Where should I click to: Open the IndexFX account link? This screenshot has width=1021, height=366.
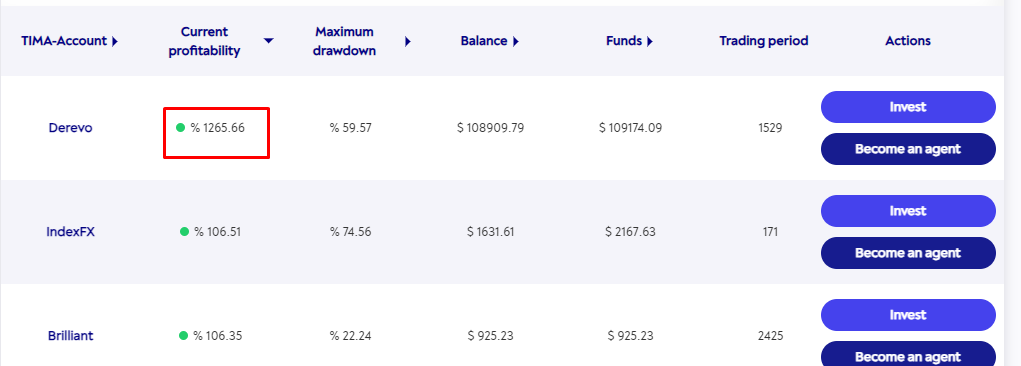[70, 231]
